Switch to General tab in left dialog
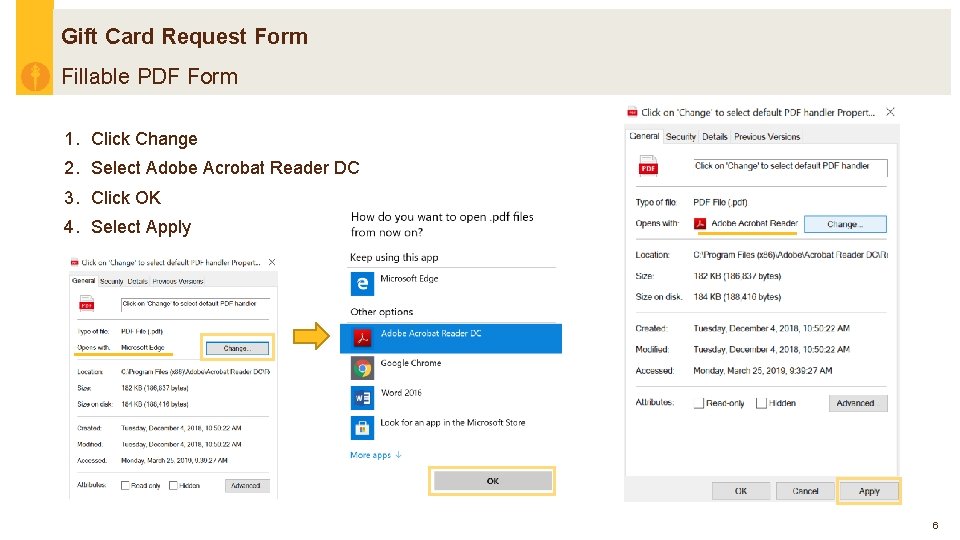This screenshot has width=960, height=540. pyautogui.click(x=84, y=280)
